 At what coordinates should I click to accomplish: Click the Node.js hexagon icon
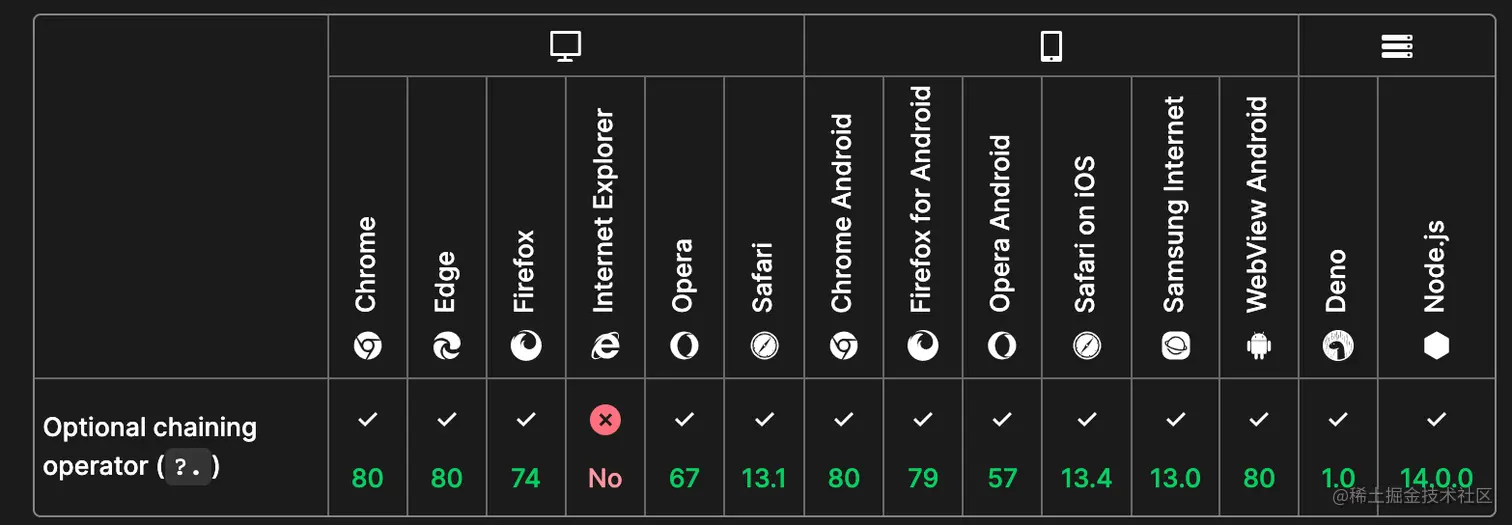1436,347
